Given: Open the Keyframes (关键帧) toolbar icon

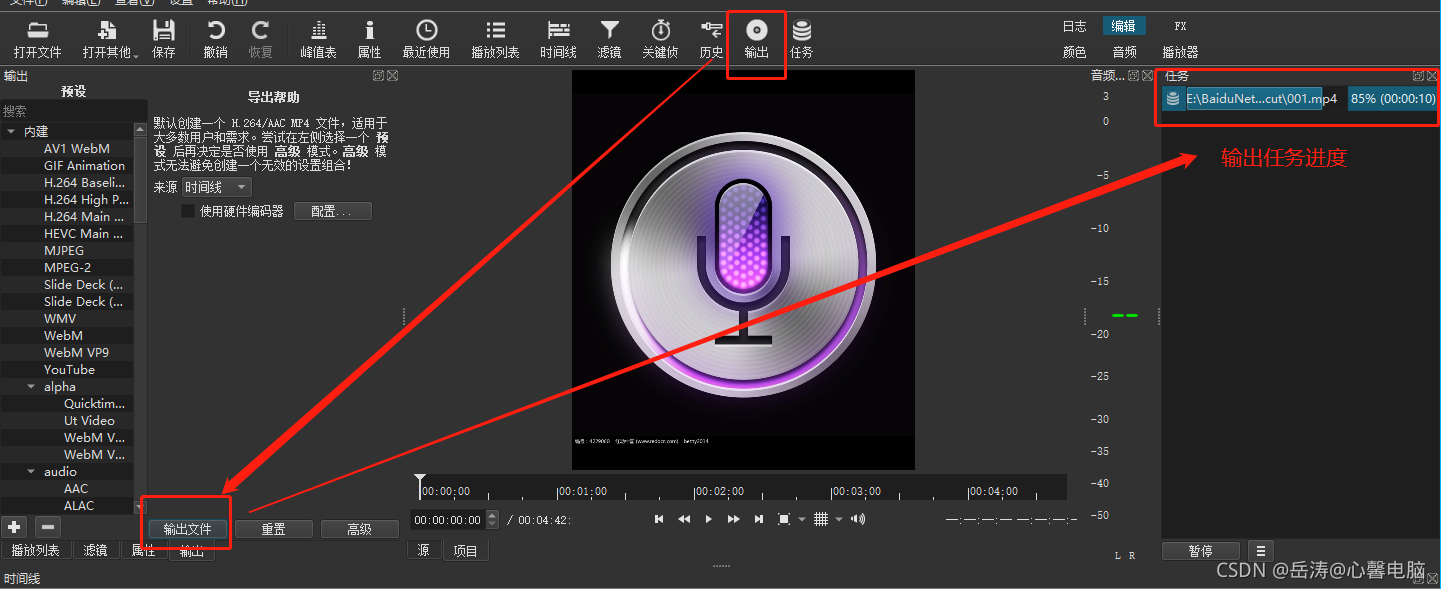Looking at the screenshot, I should pos(660,31).
